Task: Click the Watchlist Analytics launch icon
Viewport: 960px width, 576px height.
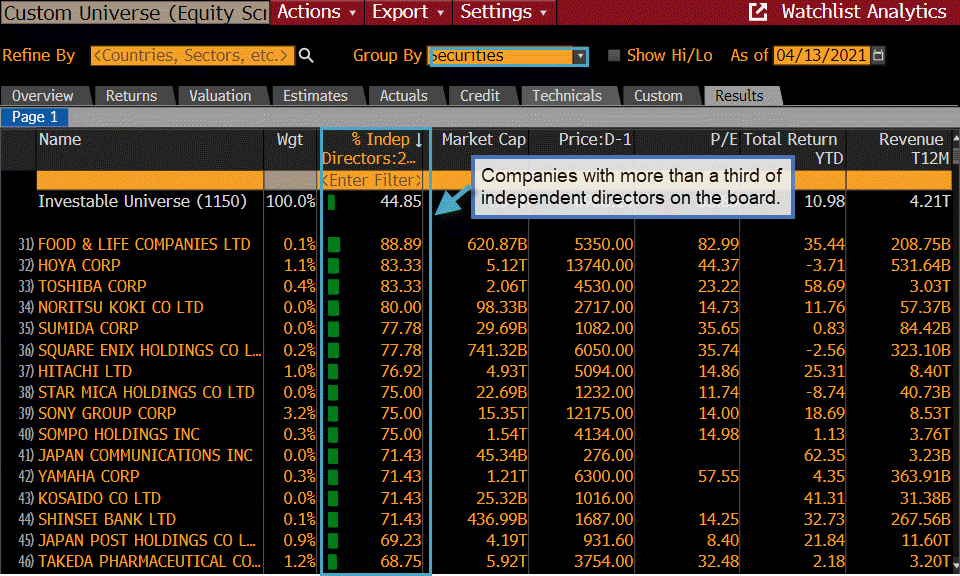Action: click(758, 12)
